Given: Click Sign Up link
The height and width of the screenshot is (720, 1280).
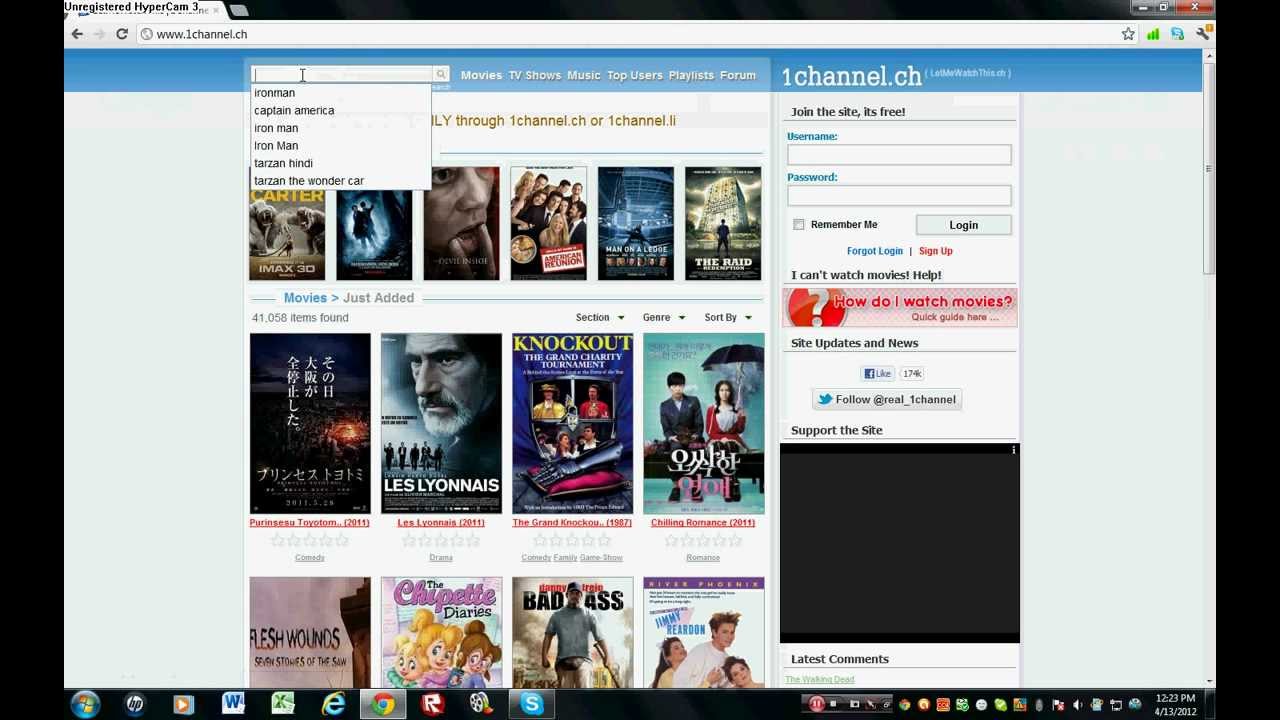Looking at the screenshot, I should click(x=936, y=251).
